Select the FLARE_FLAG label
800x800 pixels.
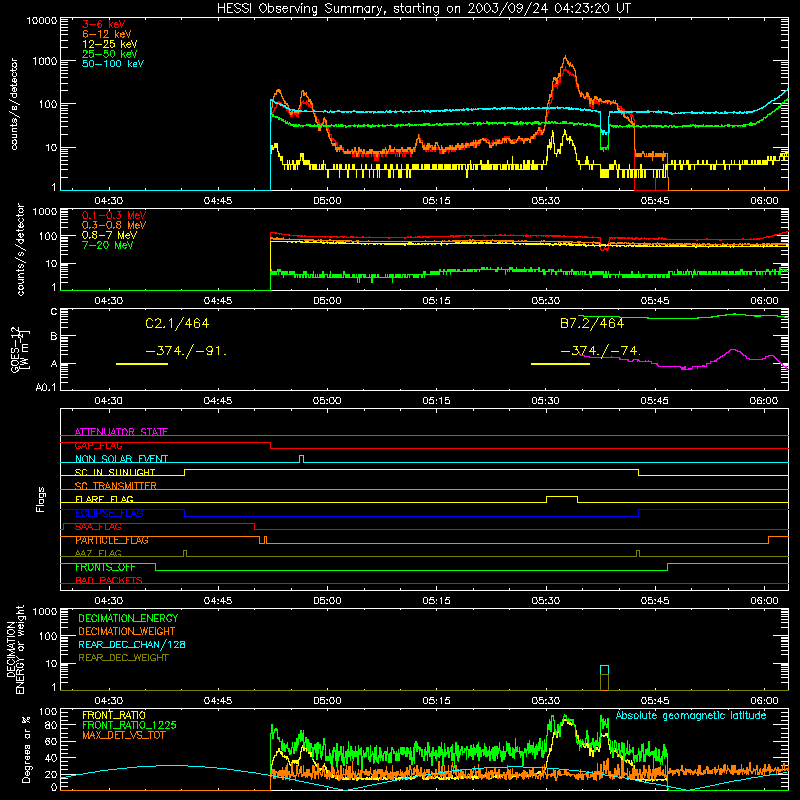click(x=104, y=499)
